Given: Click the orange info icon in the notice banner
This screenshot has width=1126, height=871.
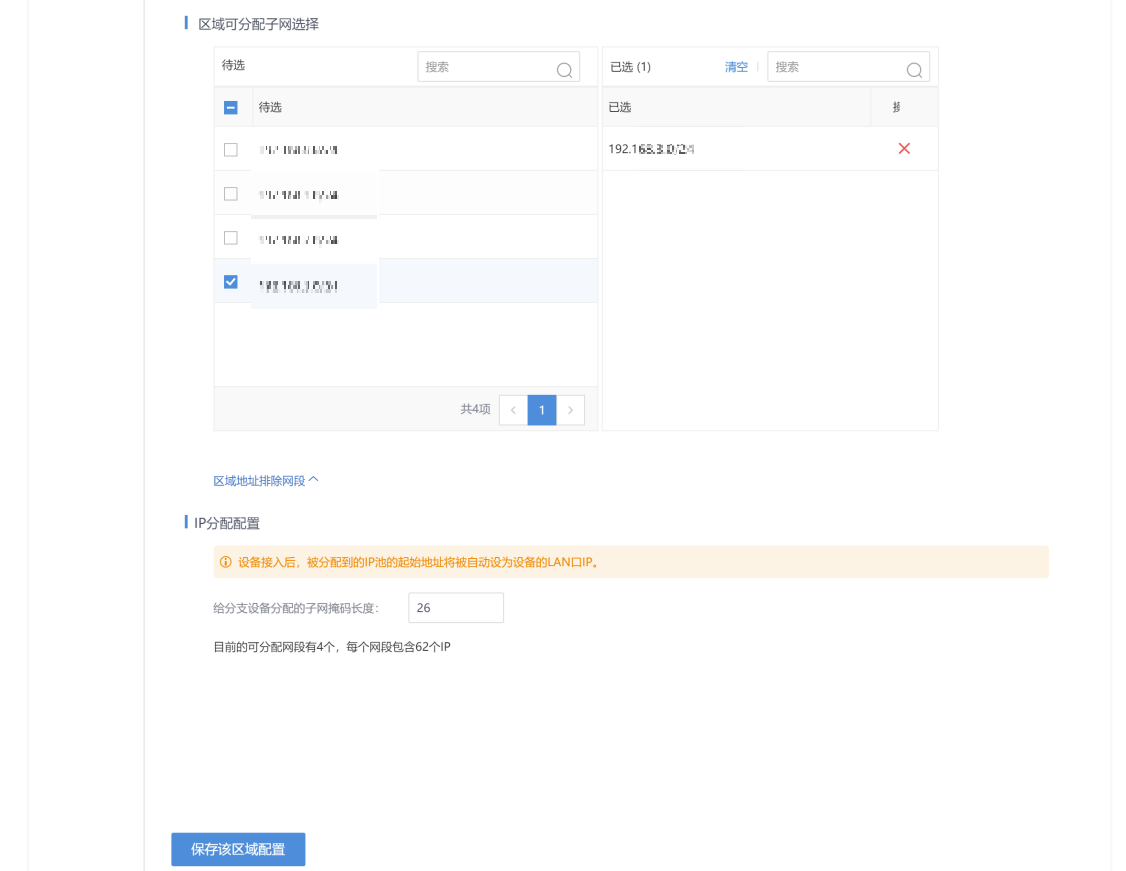Looking at the screenshot, I should (225, 562).
